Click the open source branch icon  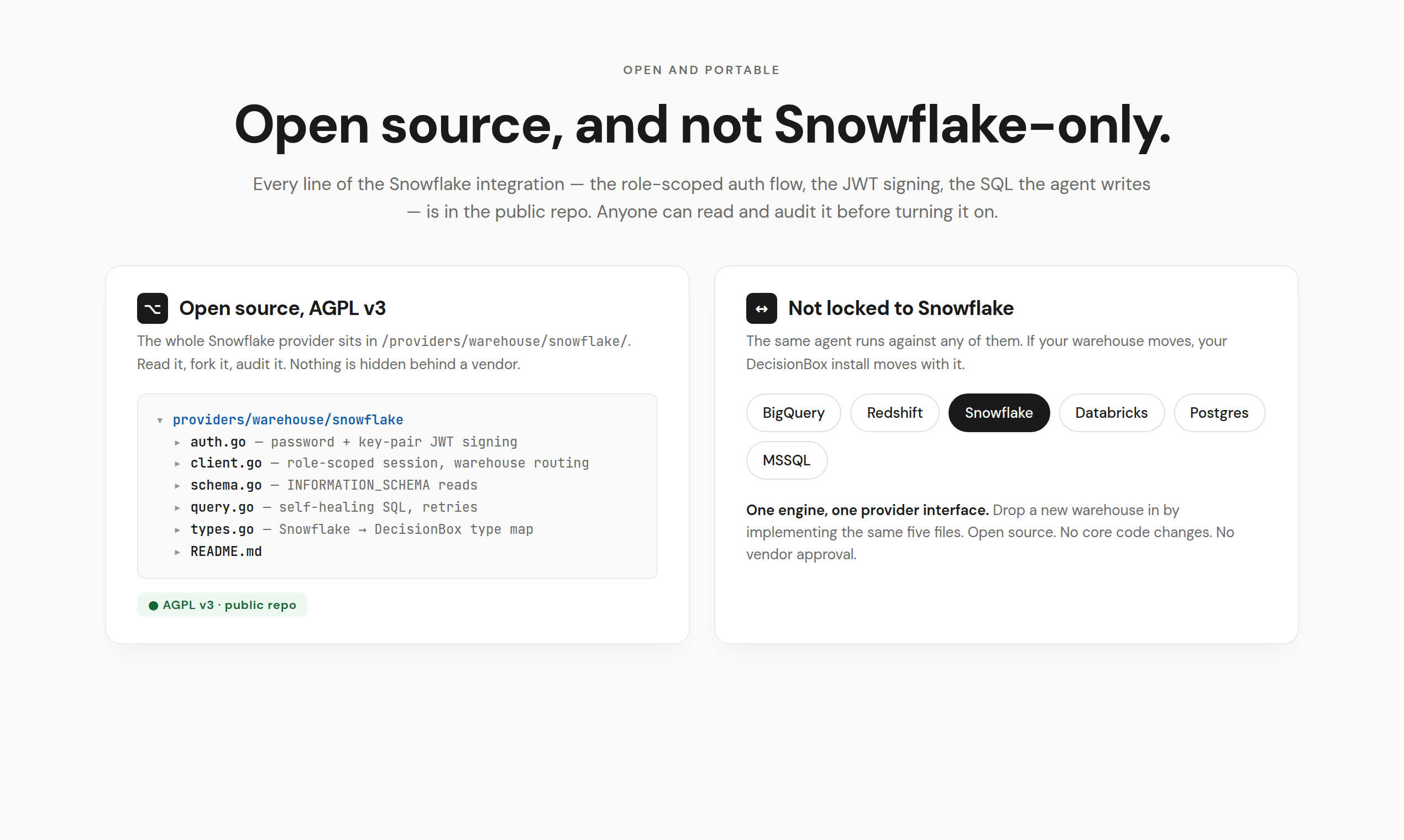(153, 308)
